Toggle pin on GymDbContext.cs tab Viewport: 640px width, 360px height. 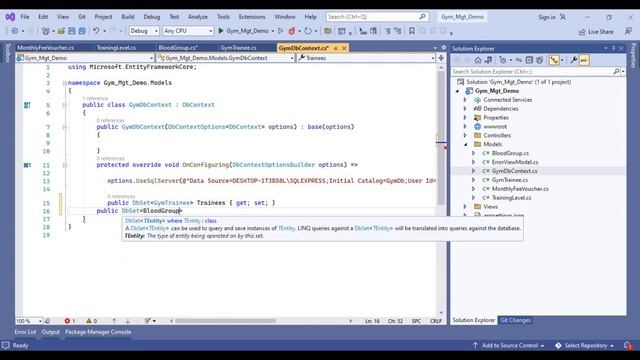(x=336, y=48)
